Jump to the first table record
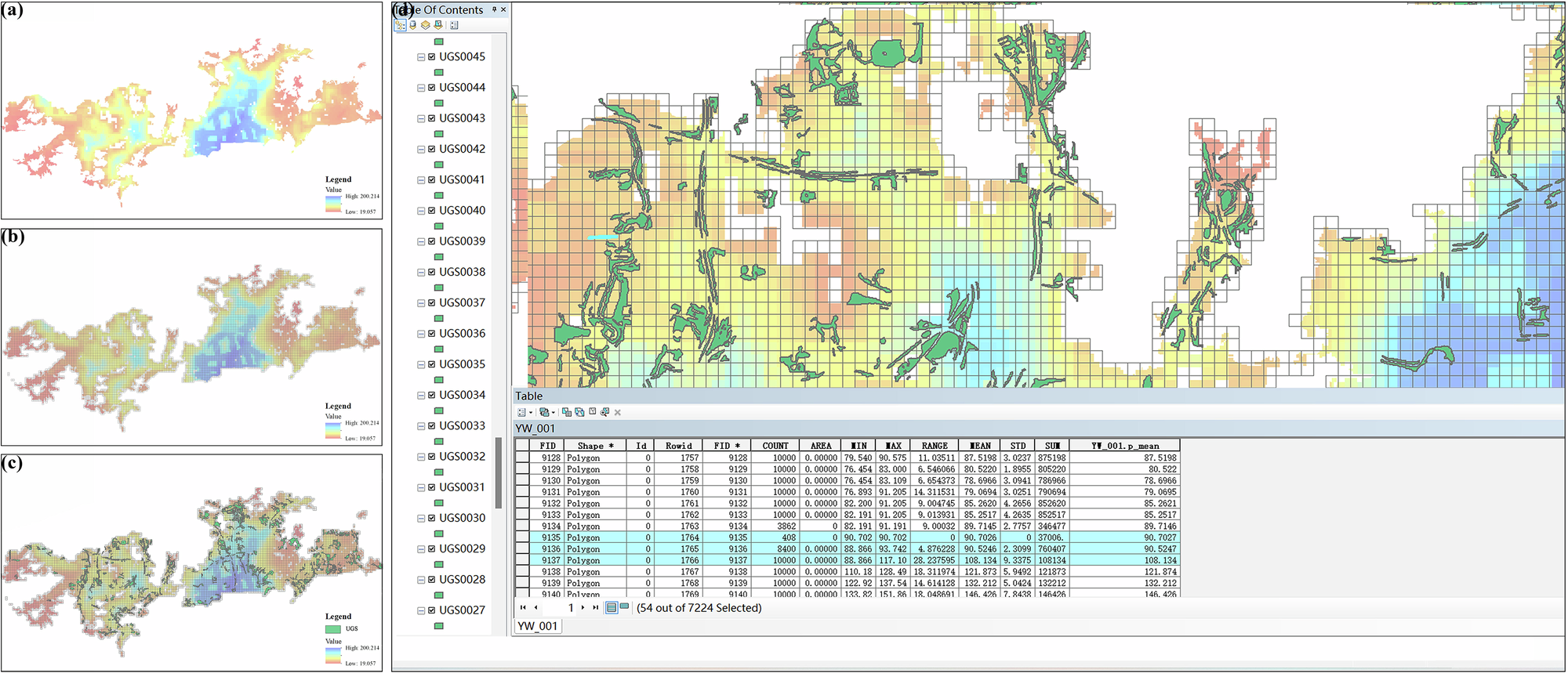1568x673 pixels. (523, 607)
